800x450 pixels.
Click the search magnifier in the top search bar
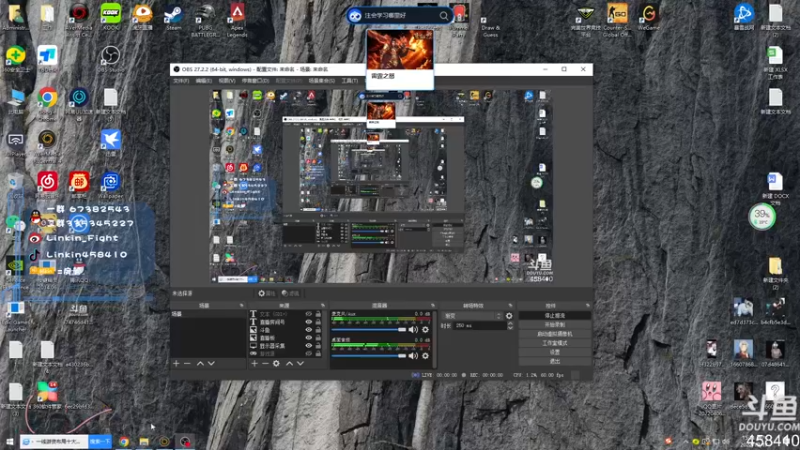click(444, 16)
